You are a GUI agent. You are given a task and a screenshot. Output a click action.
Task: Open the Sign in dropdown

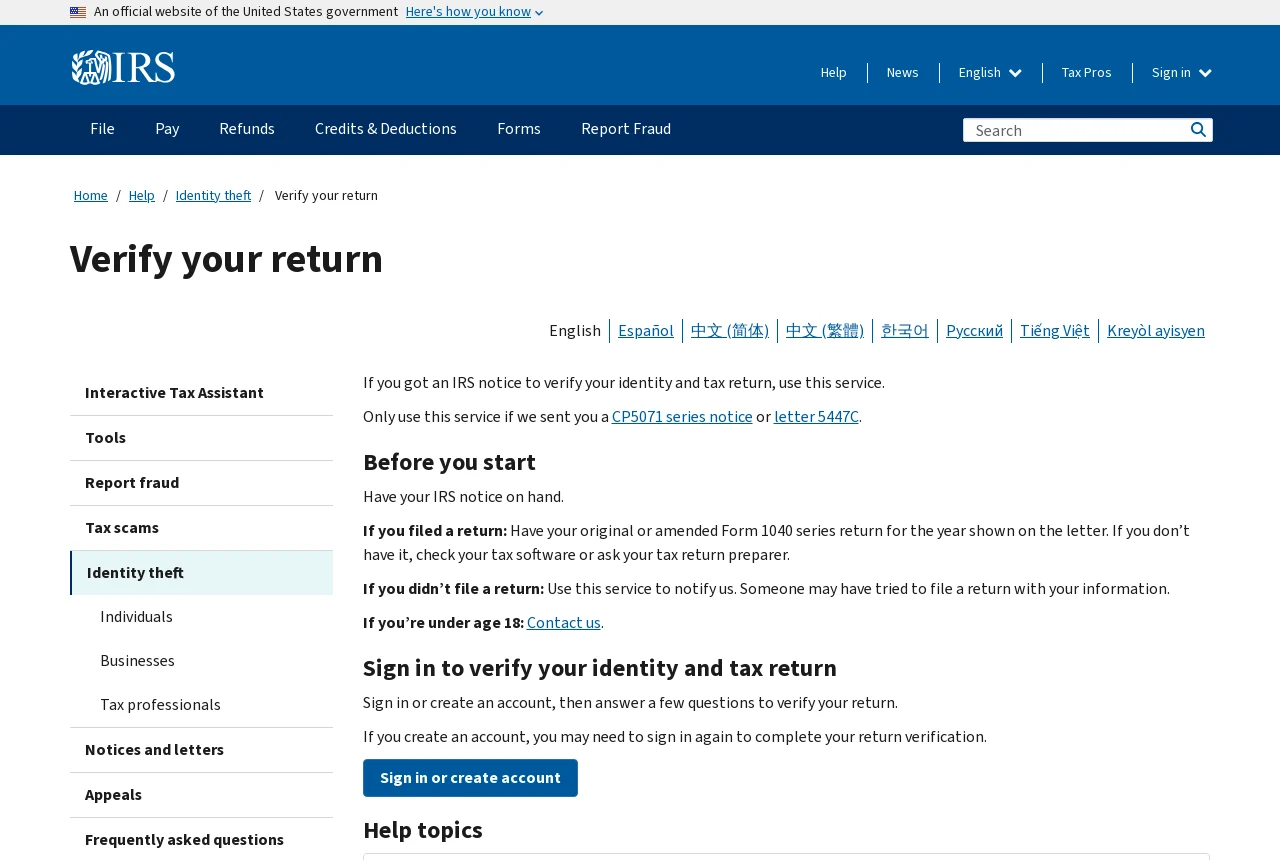pyautogui.click(x=1182, y=72)
